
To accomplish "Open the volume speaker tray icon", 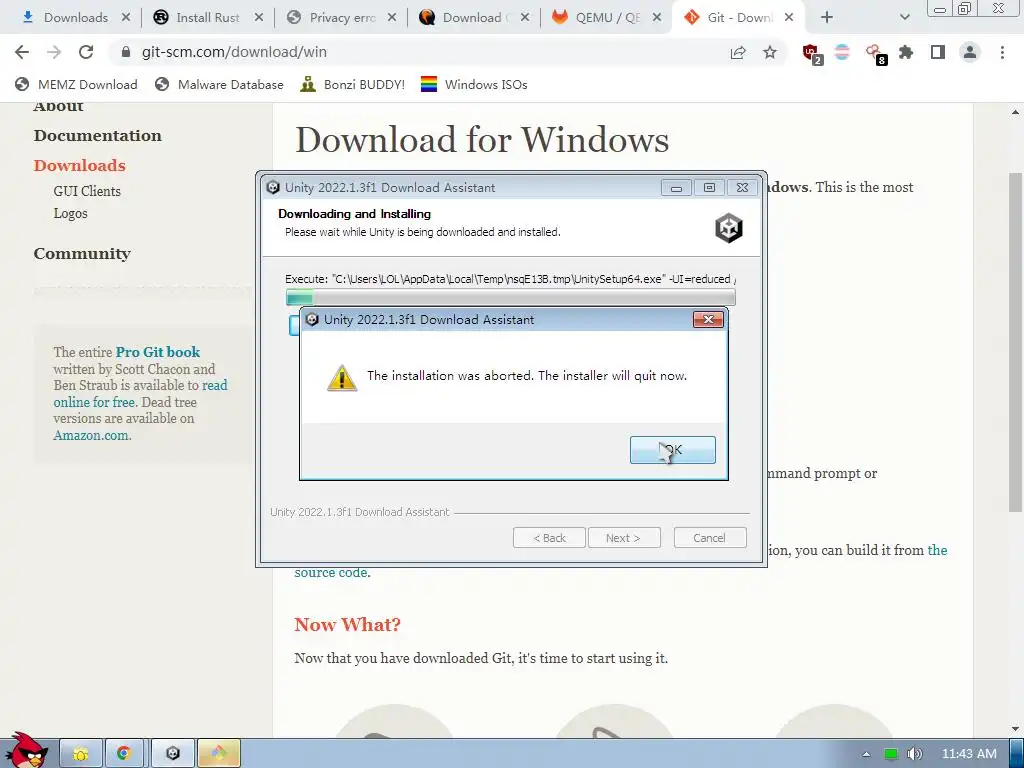I will (x=915, y=754).
